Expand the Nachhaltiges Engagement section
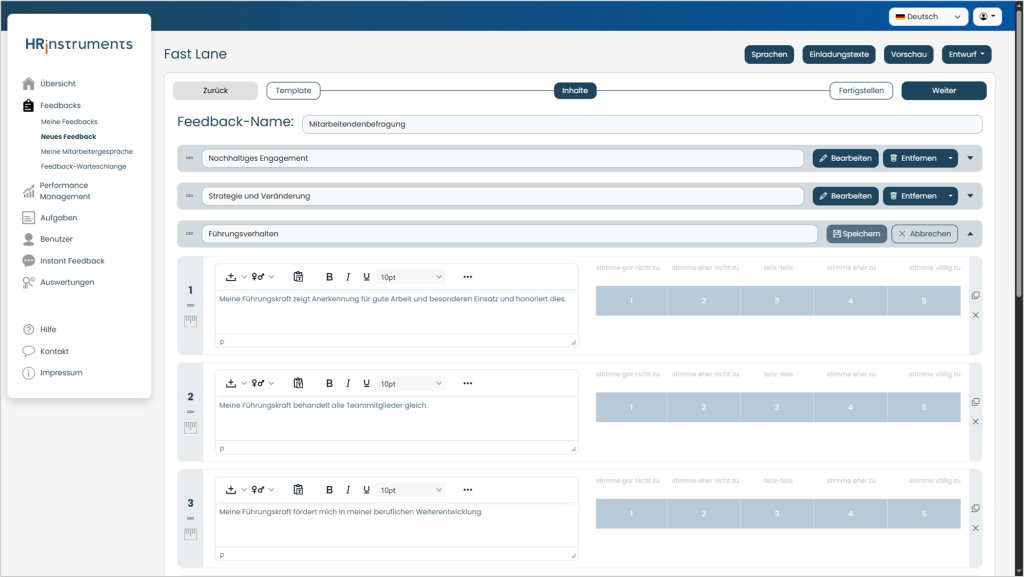1024x577 pixels. (x=970, y=158)
